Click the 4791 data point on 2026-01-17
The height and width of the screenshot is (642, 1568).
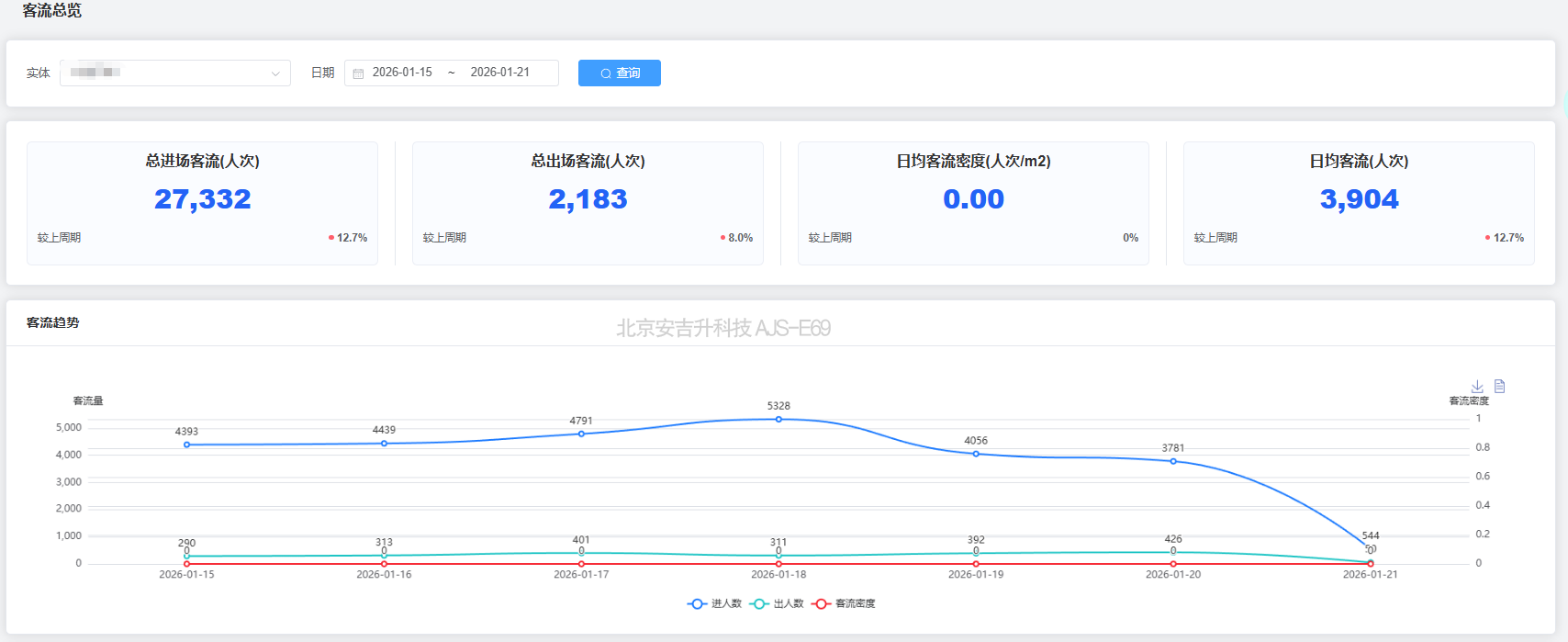click(x=581, y=434)
